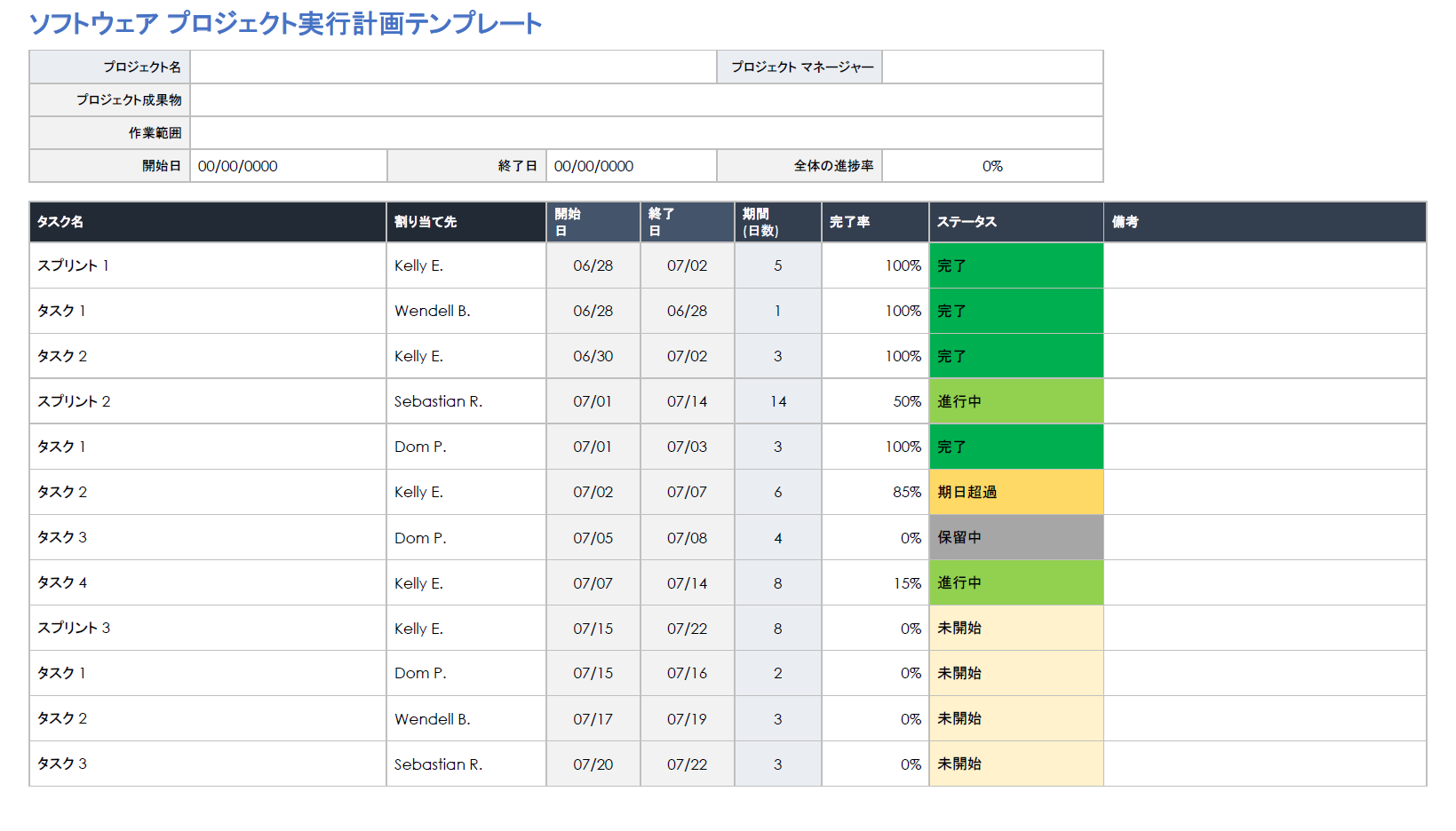Click the duration 4 cell
This screenshot has width=1456, height=831.
click(x=778, y=537)
